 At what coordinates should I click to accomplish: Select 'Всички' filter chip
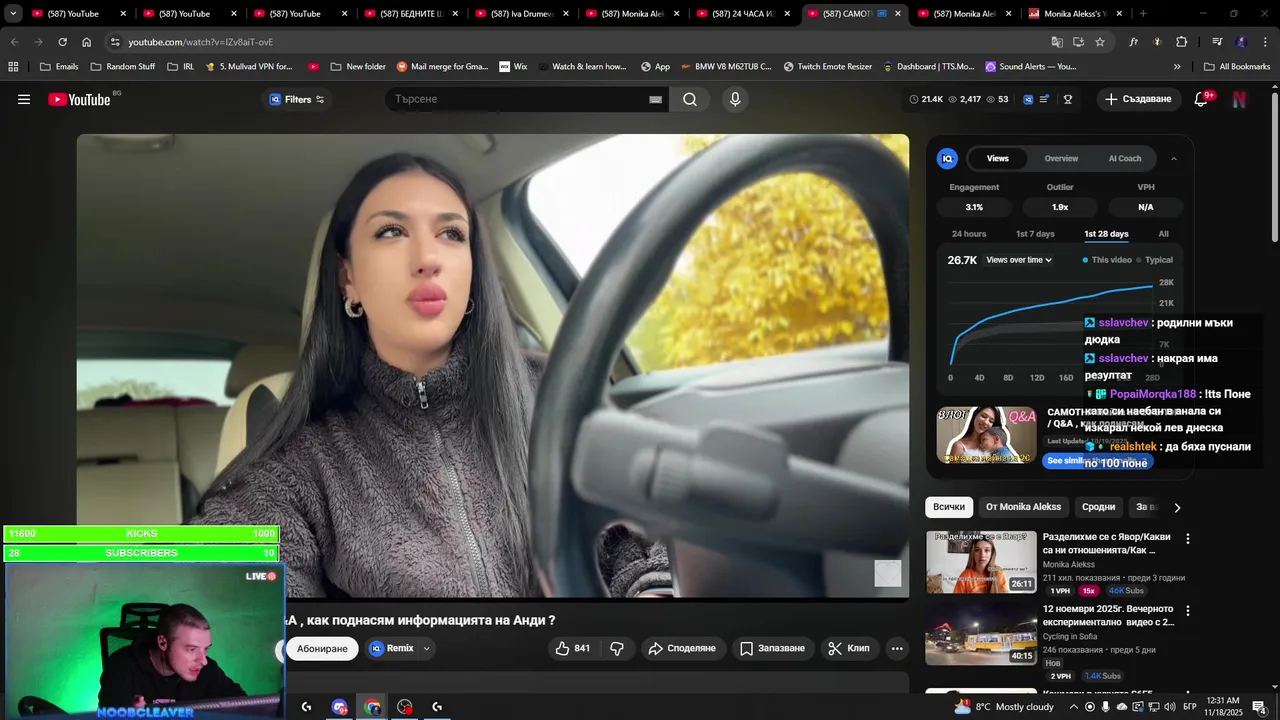pos(949,507)
